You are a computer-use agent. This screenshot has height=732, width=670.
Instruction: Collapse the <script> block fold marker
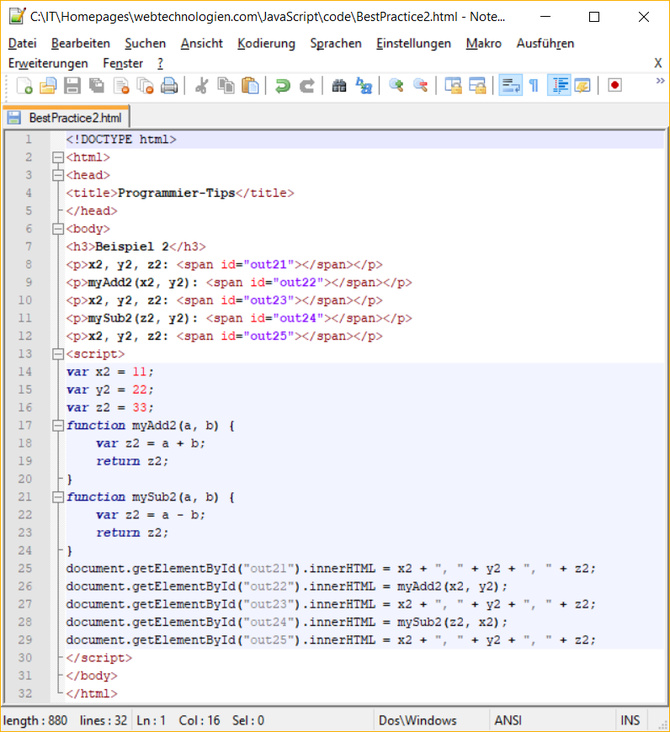[57, 354]
